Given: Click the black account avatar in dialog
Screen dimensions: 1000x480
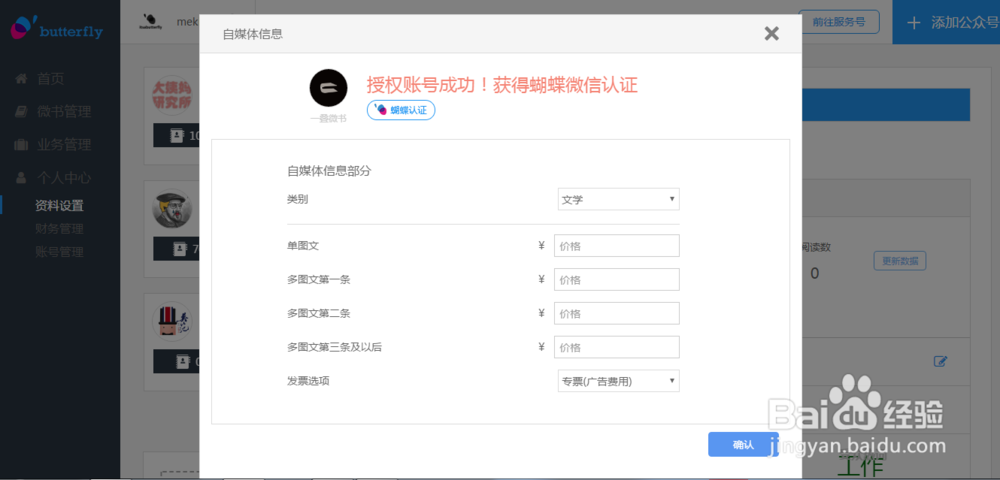Looking at the screenshot, I should point(328,88).
